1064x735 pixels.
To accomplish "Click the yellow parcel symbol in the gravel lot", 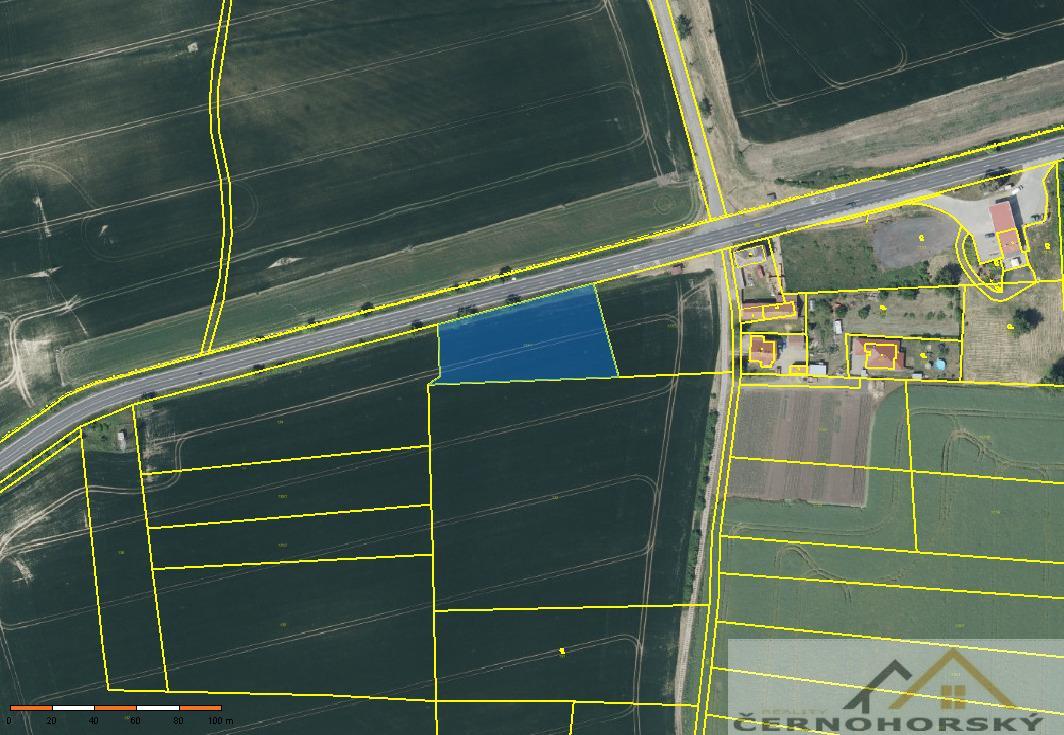I will (x=921, y=238).
